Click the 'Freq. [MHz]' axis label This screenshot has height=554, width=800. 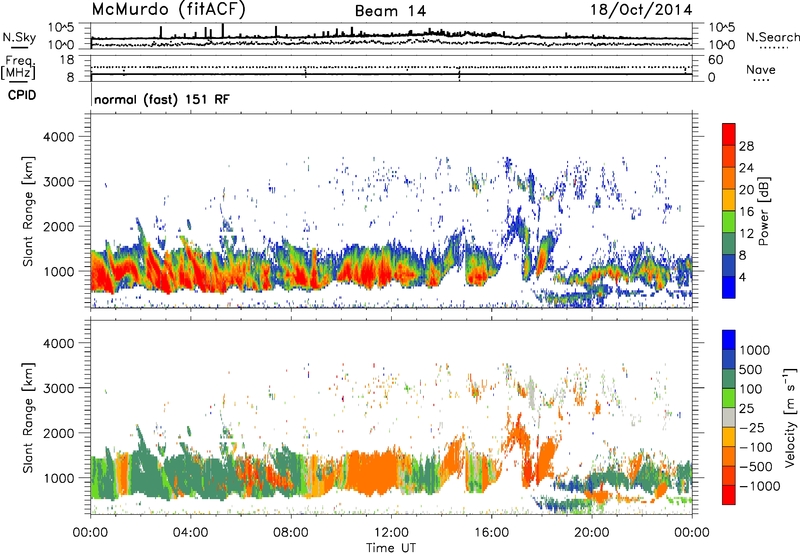pyautogui.click(x=19, y=67)
